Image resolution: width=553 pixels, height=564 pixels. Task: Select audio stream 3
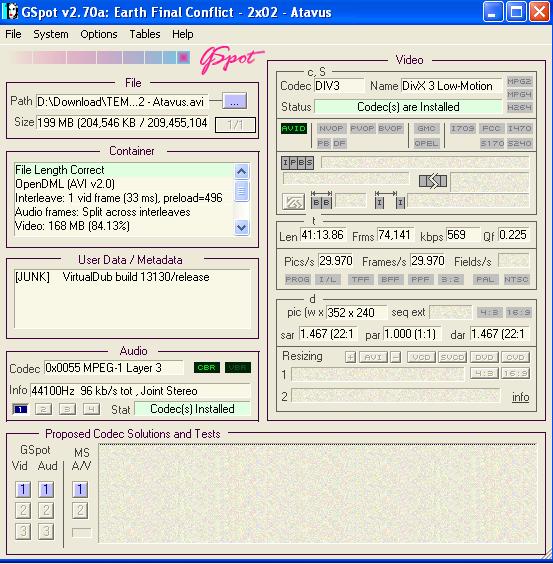point(67,409)
